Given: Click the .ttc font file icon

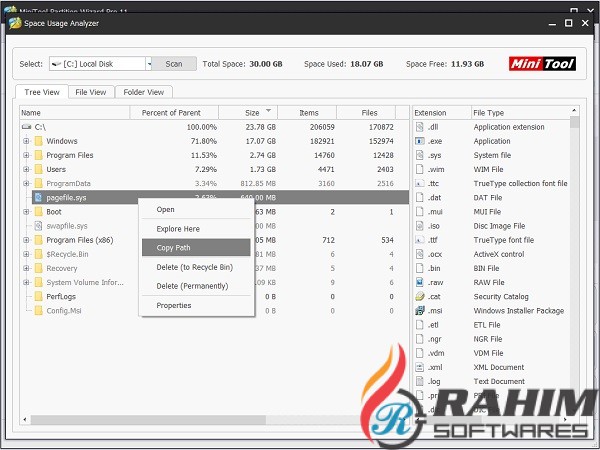Looking at the screenshot, I should 420,184.
